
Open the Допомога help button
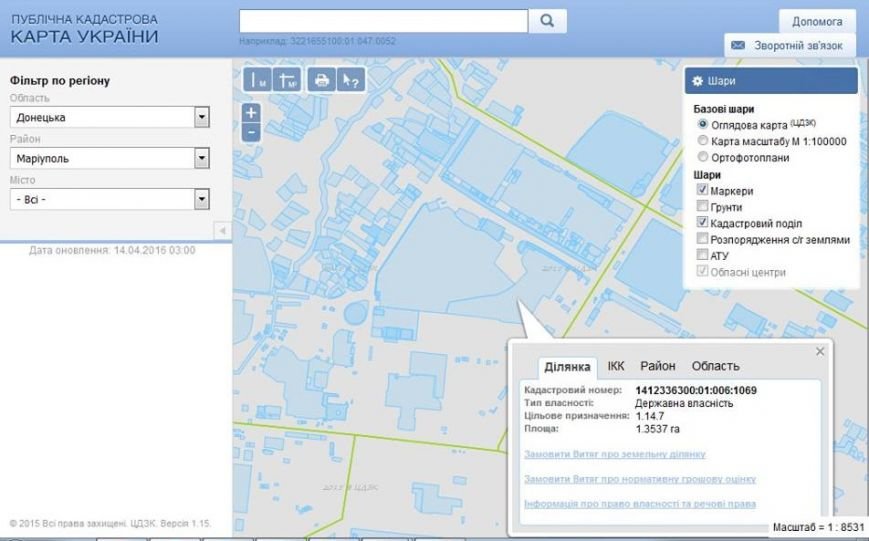[x=817, y=22]
